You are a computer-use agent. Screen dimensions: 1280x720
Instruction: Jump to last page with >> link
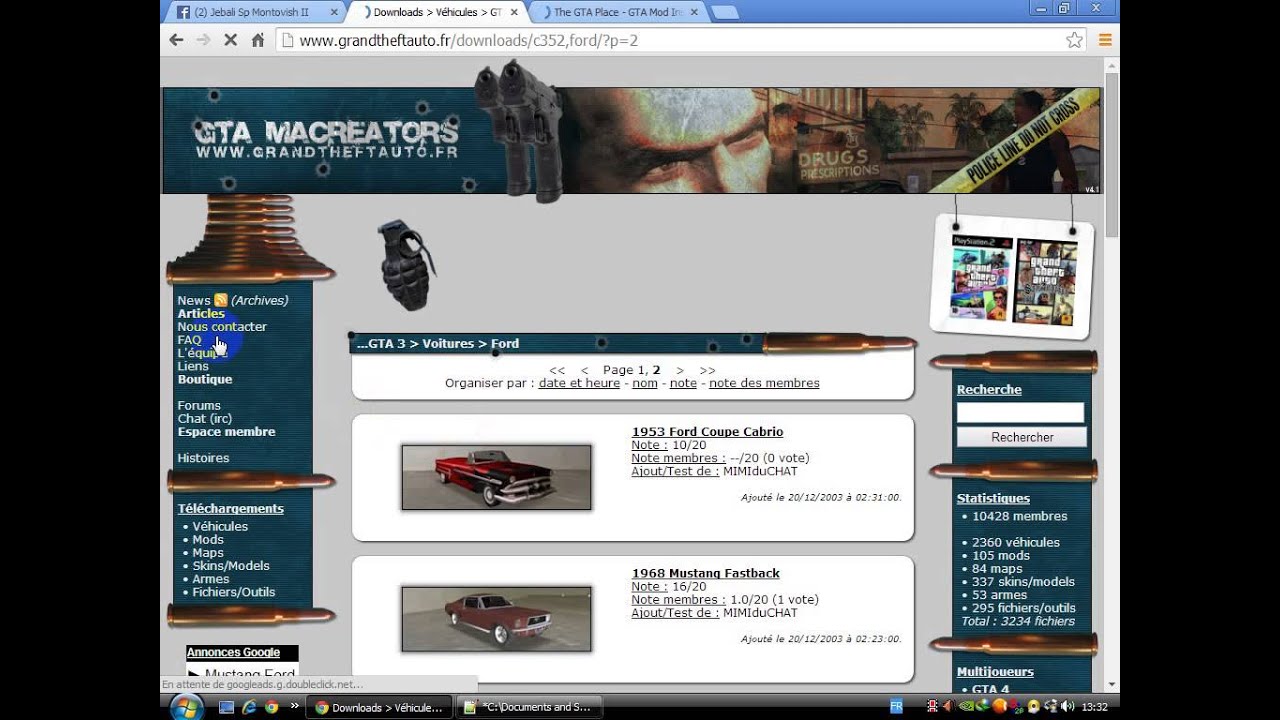coord(708,370)
